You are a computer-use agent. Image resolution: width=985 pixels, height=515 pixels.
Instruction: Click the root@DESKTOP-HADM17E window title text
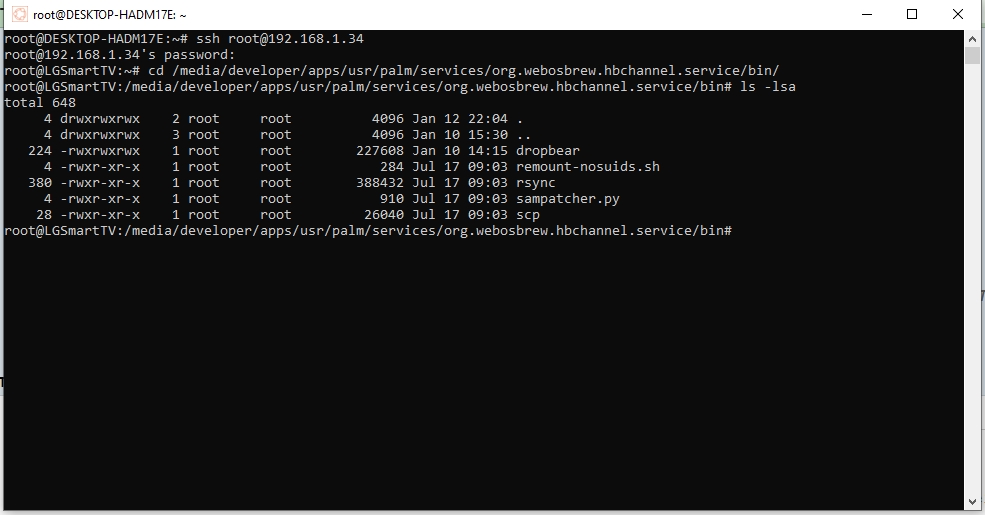[x=110, y=15]
